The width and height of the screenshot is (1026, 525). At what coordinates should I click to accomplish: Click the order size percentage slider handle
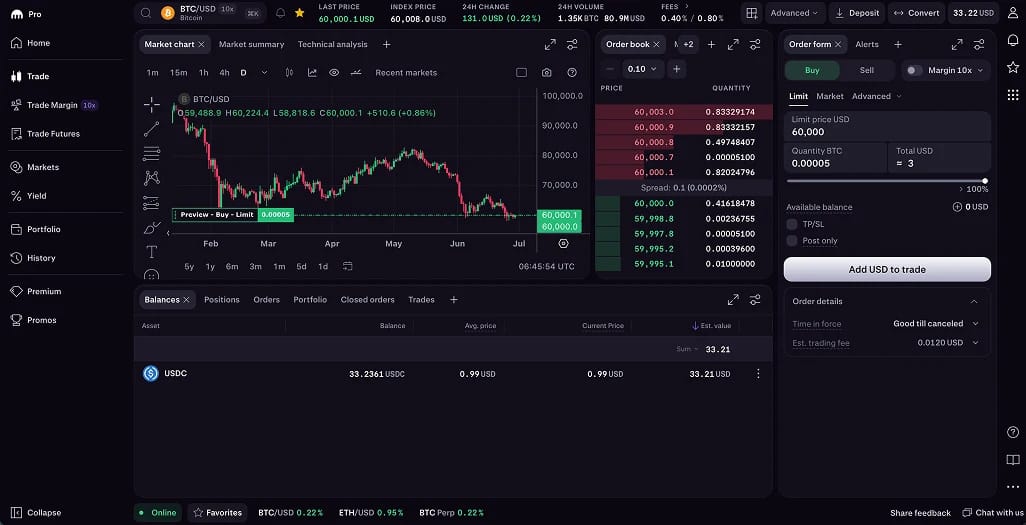pos(985,181)
